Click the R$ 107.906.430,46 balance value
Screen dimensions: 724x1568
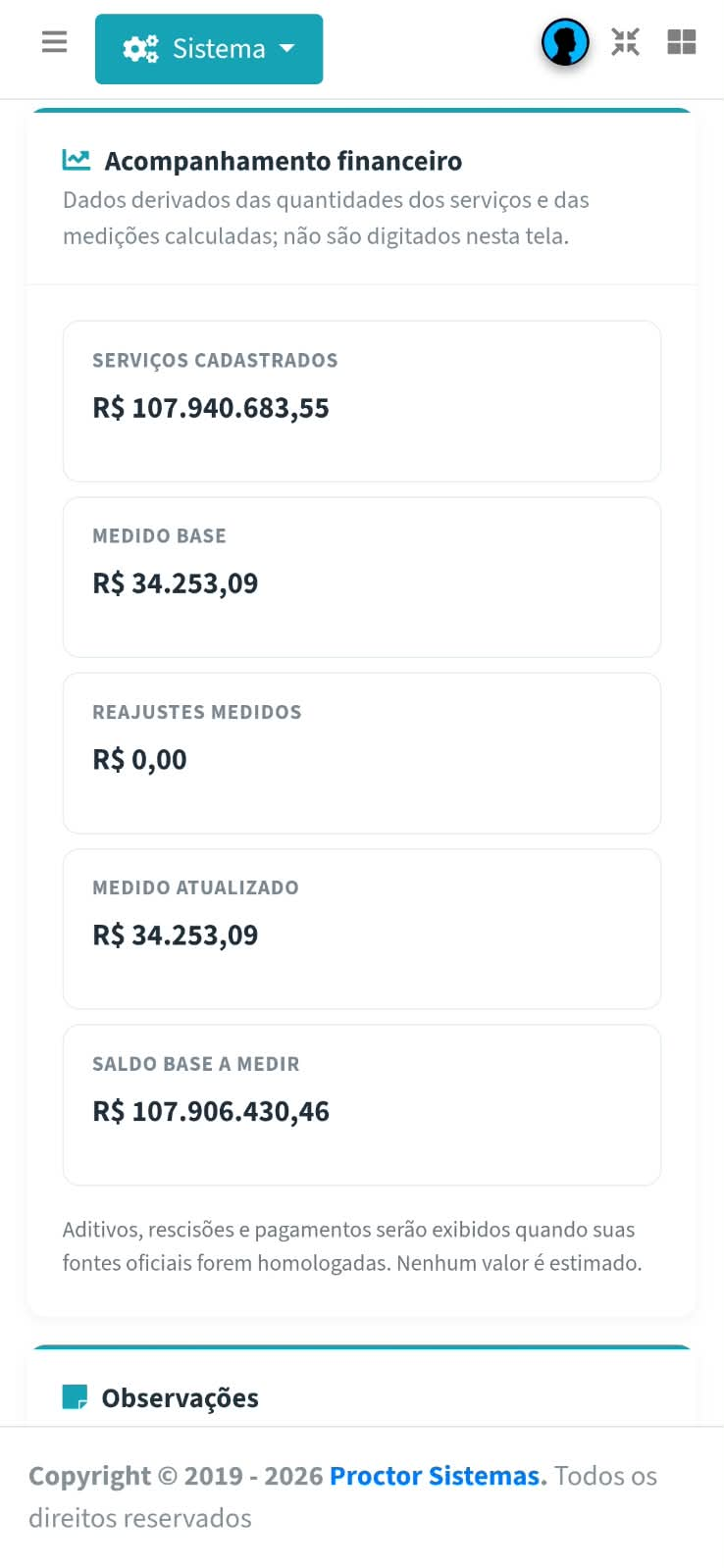coord(211,1111)
